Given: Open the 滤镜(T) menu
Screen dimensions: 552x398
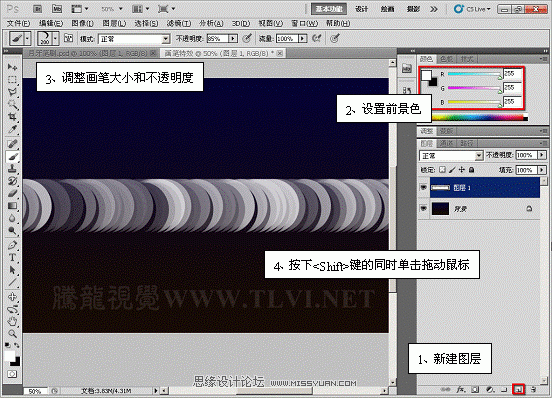Looking at the screenshot, I should (179, 23).
